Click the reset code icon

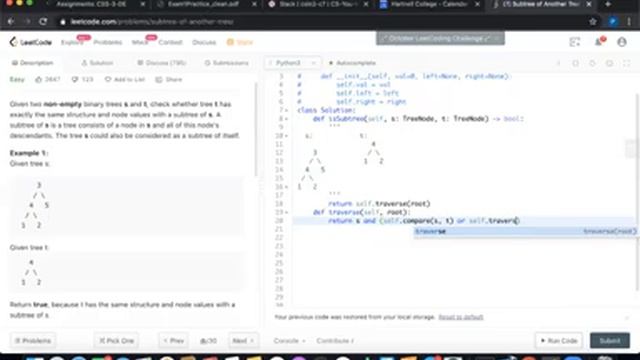[x=592, y=63]
